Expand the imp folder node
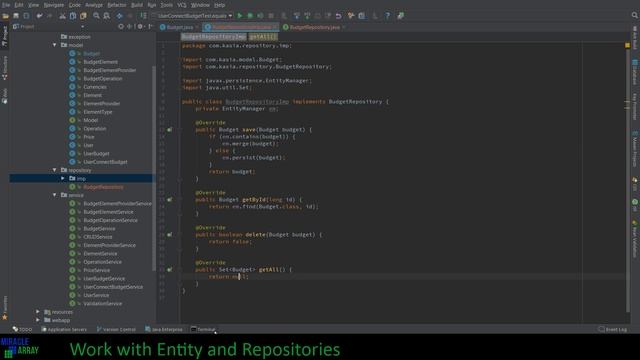Screen dimensions: 640x360 point(63,178)
